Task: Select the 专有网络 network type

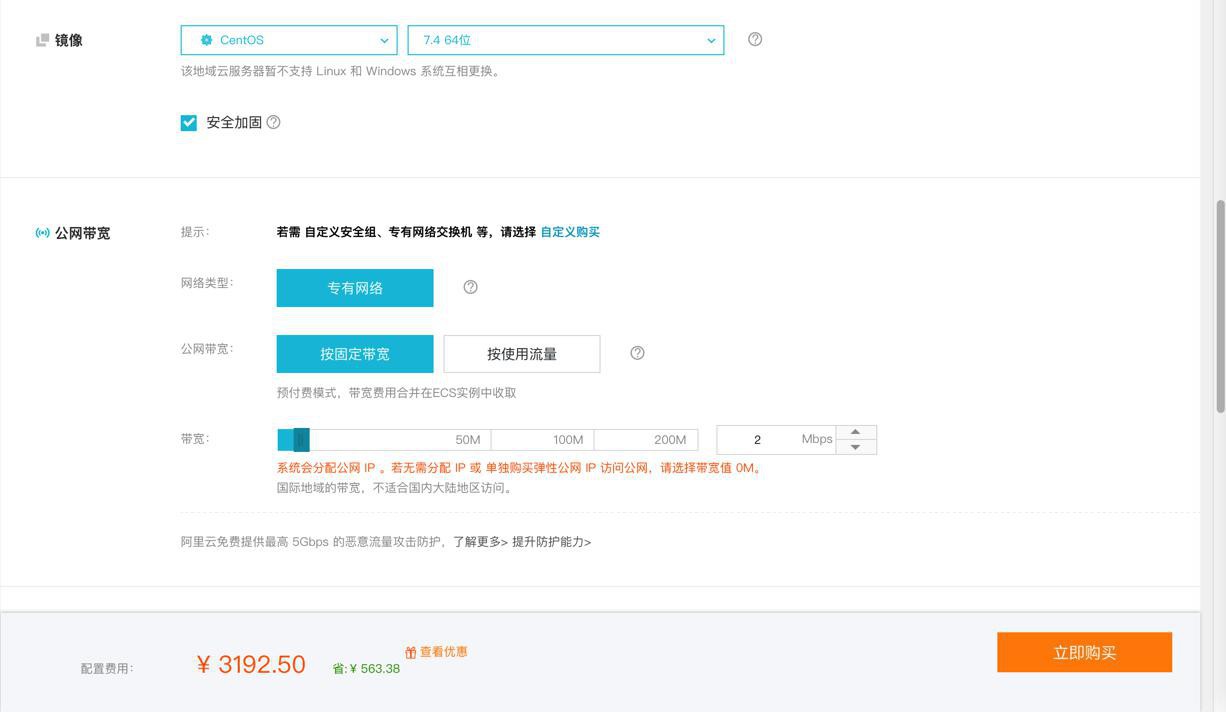Action: click(355, 288)
